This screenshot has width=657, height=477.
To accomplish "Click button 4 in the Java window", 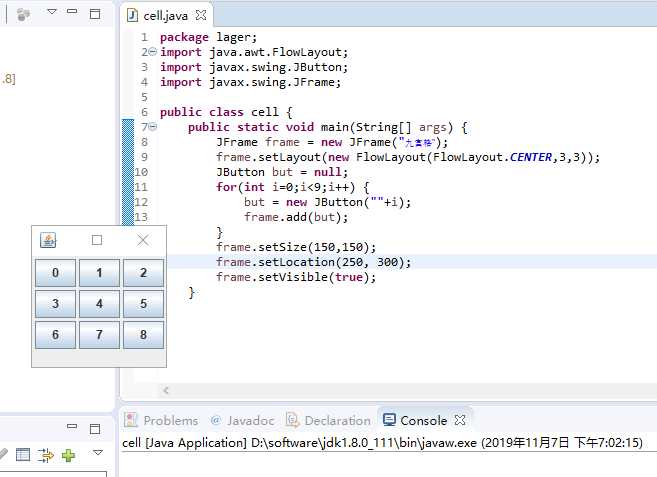I will [x=99, y=304].
